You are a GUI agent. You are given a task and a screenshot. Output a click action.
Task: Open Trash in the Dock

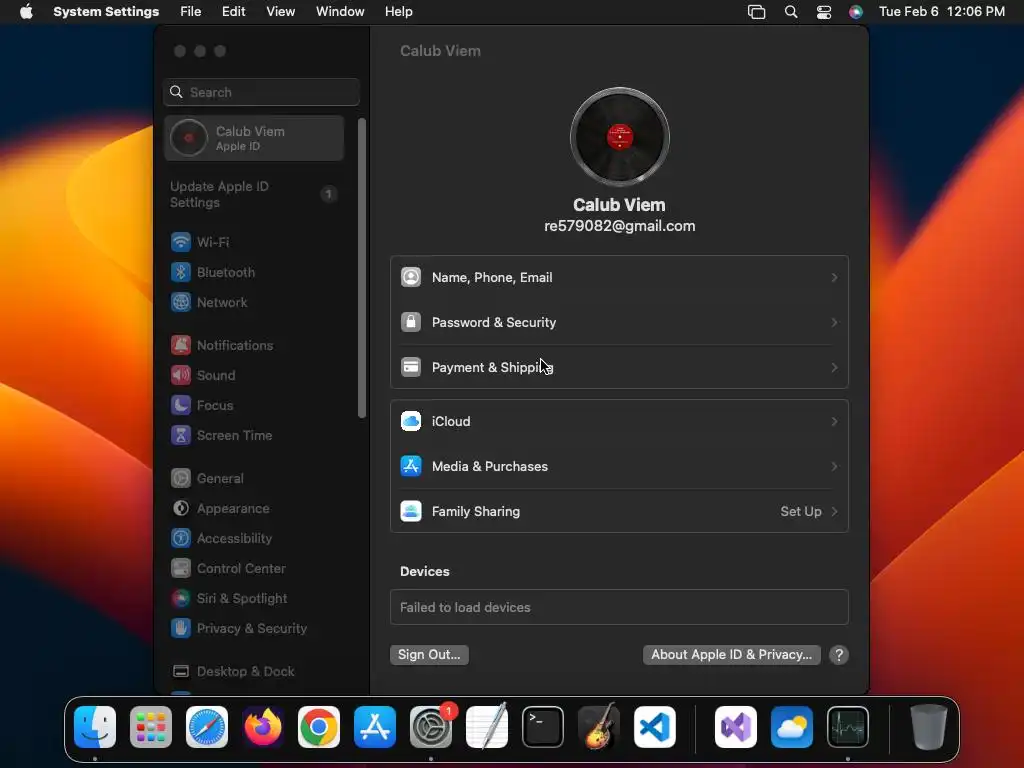(x=928, y=727)
